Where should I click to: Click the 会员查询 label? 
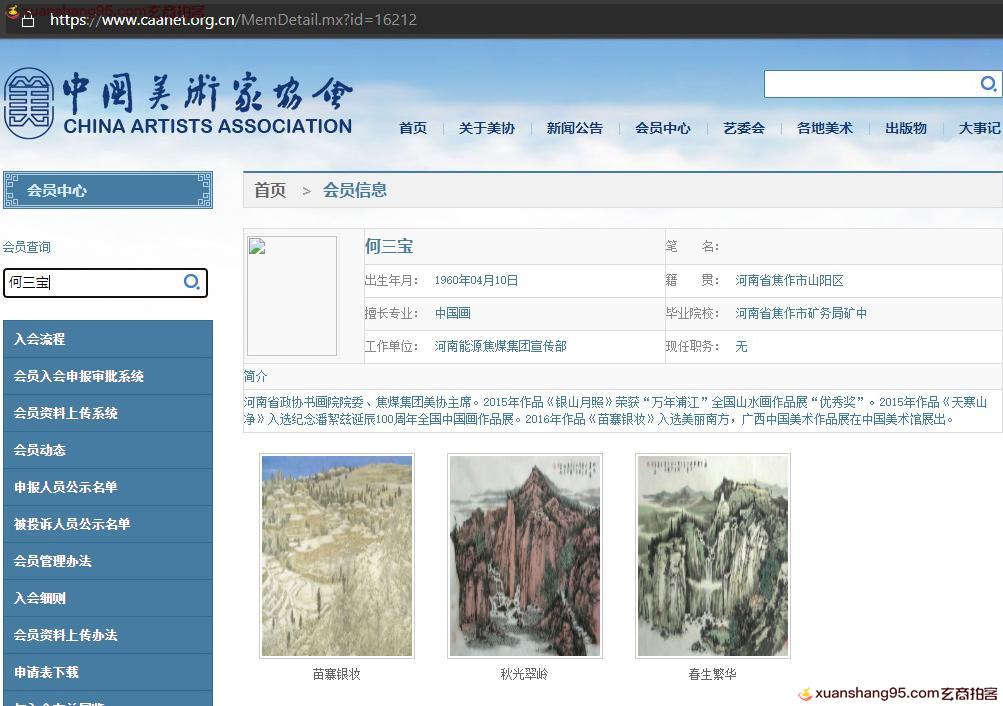[26, 247]
